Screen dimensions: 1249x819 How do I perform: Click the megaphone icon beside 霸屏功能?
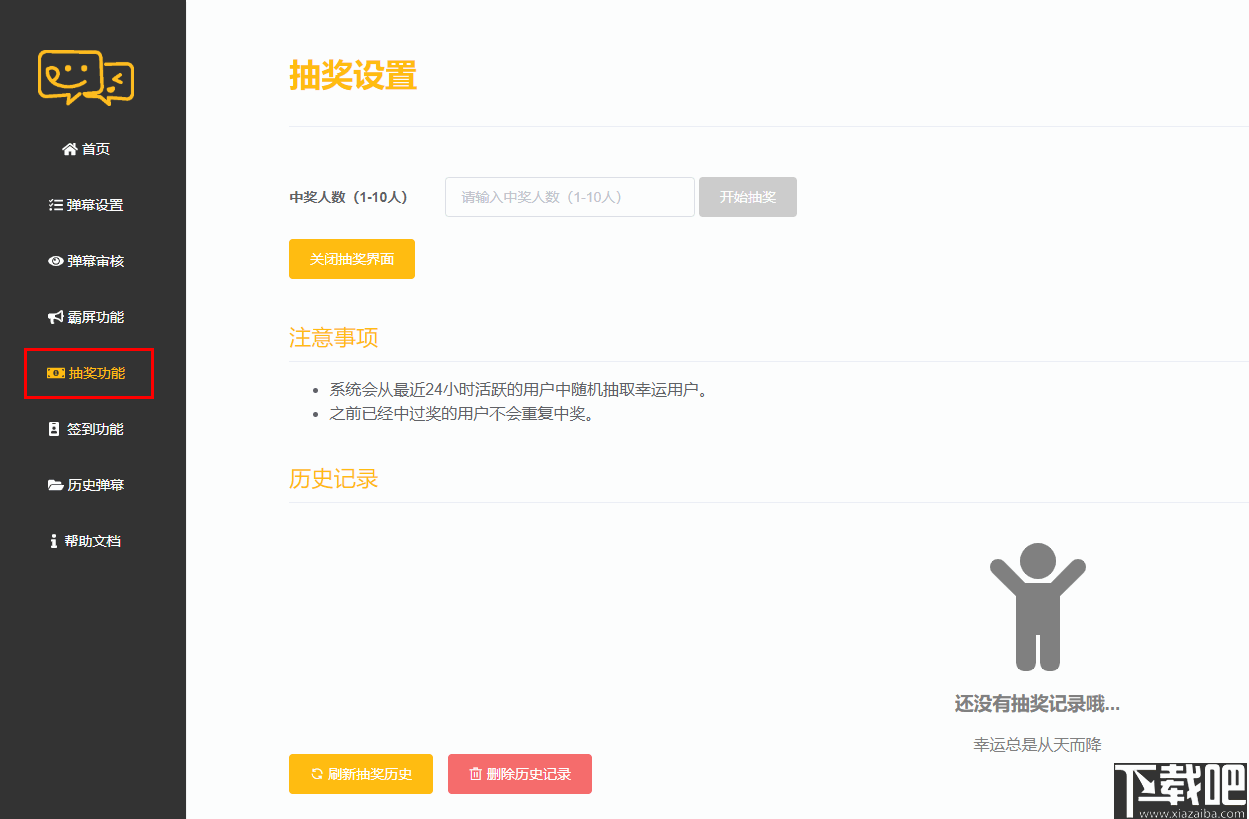pyautogui.click(x=57, y=316)
